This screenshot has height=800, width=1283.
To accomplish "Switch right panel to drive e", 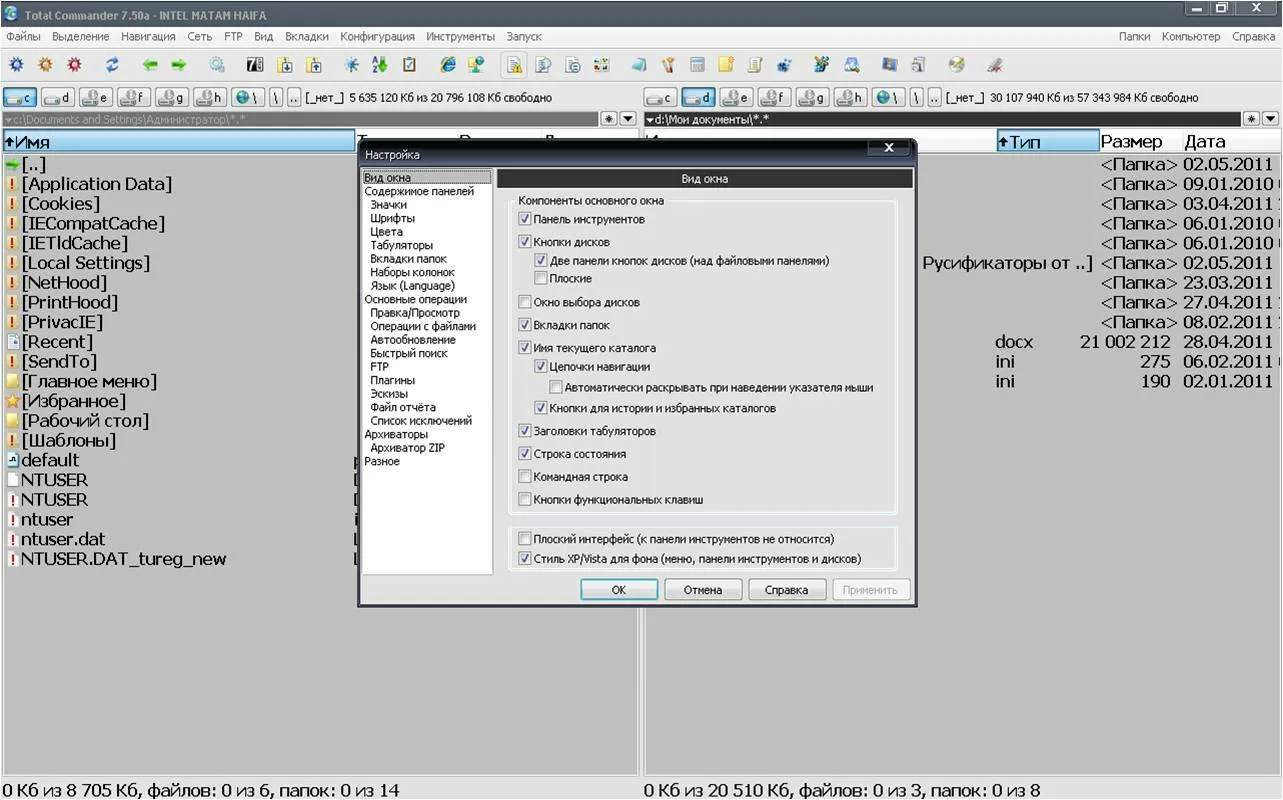I will click(736, 98).
